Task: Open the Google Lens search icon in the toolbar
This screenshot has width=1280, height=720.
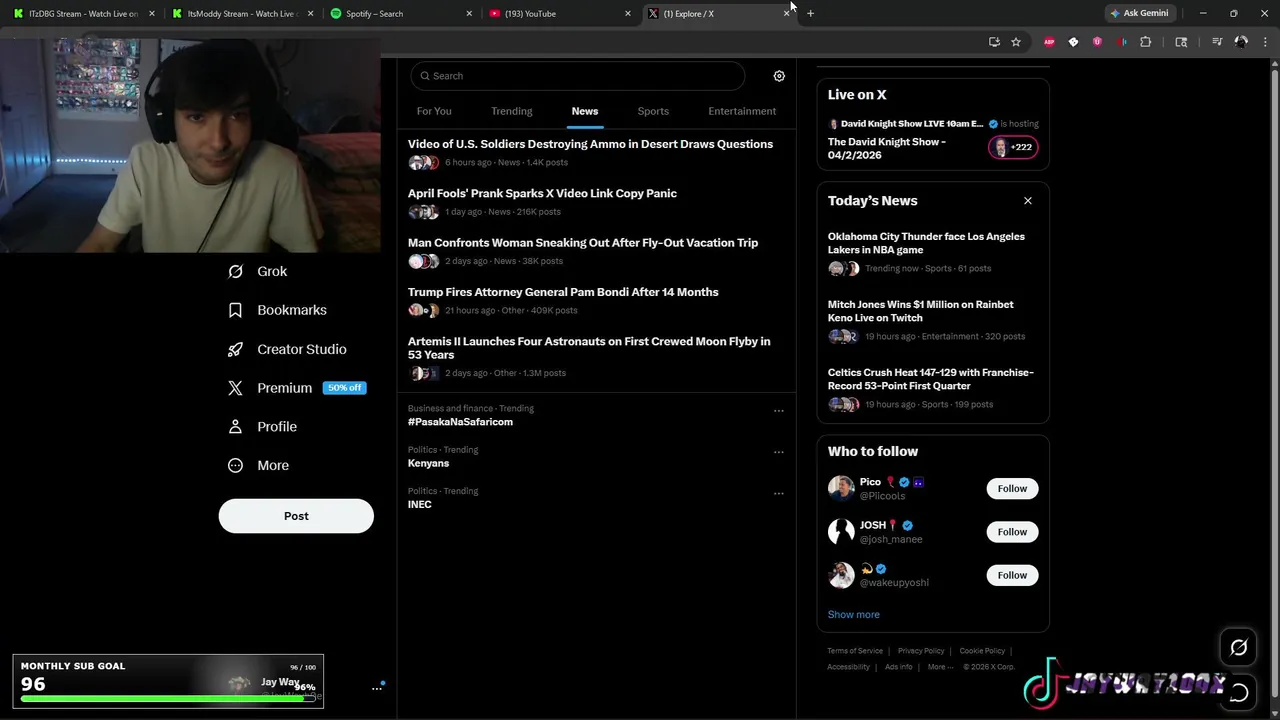Action: [1181, 42]
